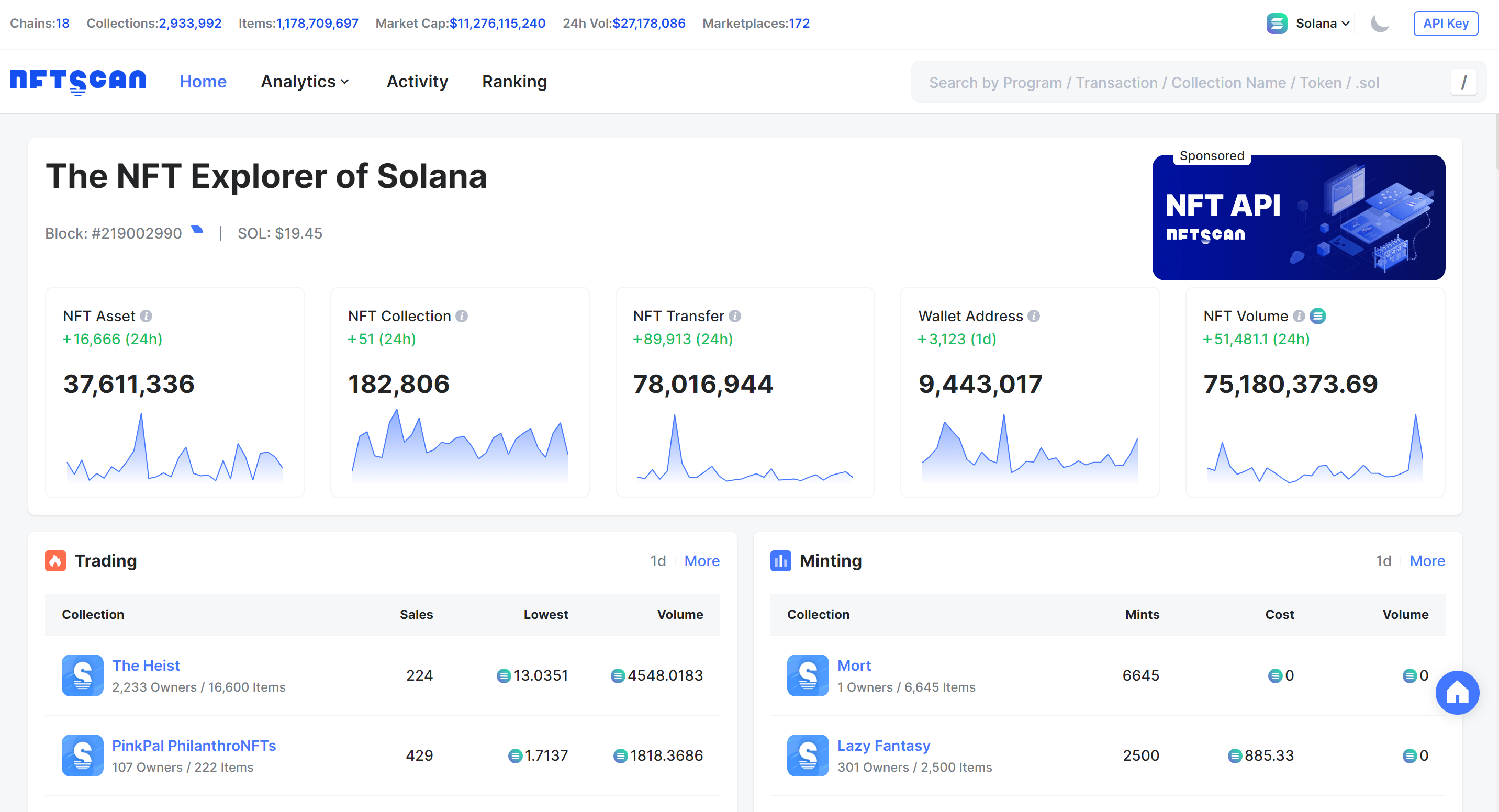This screenshot has width=1499, height=812.
Task: Click the floating scroll-to-top button
Action: tap(1457, 693)
